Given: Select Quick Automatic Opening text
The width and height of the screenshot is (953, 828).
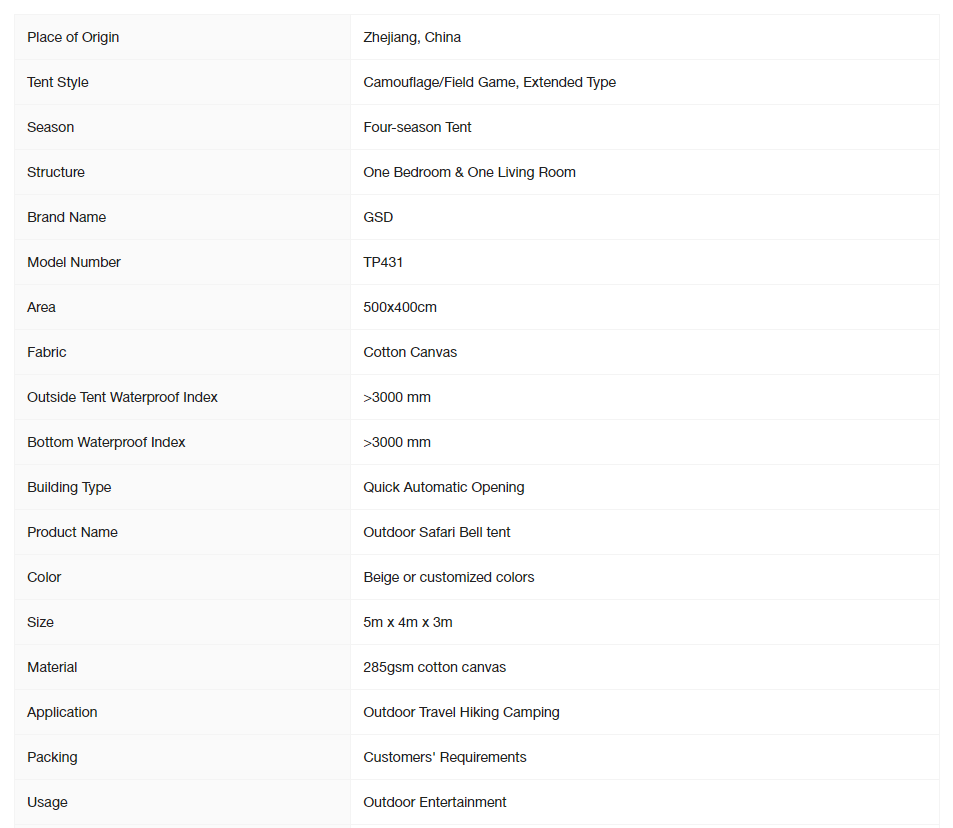Looking at the screenshot, I should click(x=444, y=487).
